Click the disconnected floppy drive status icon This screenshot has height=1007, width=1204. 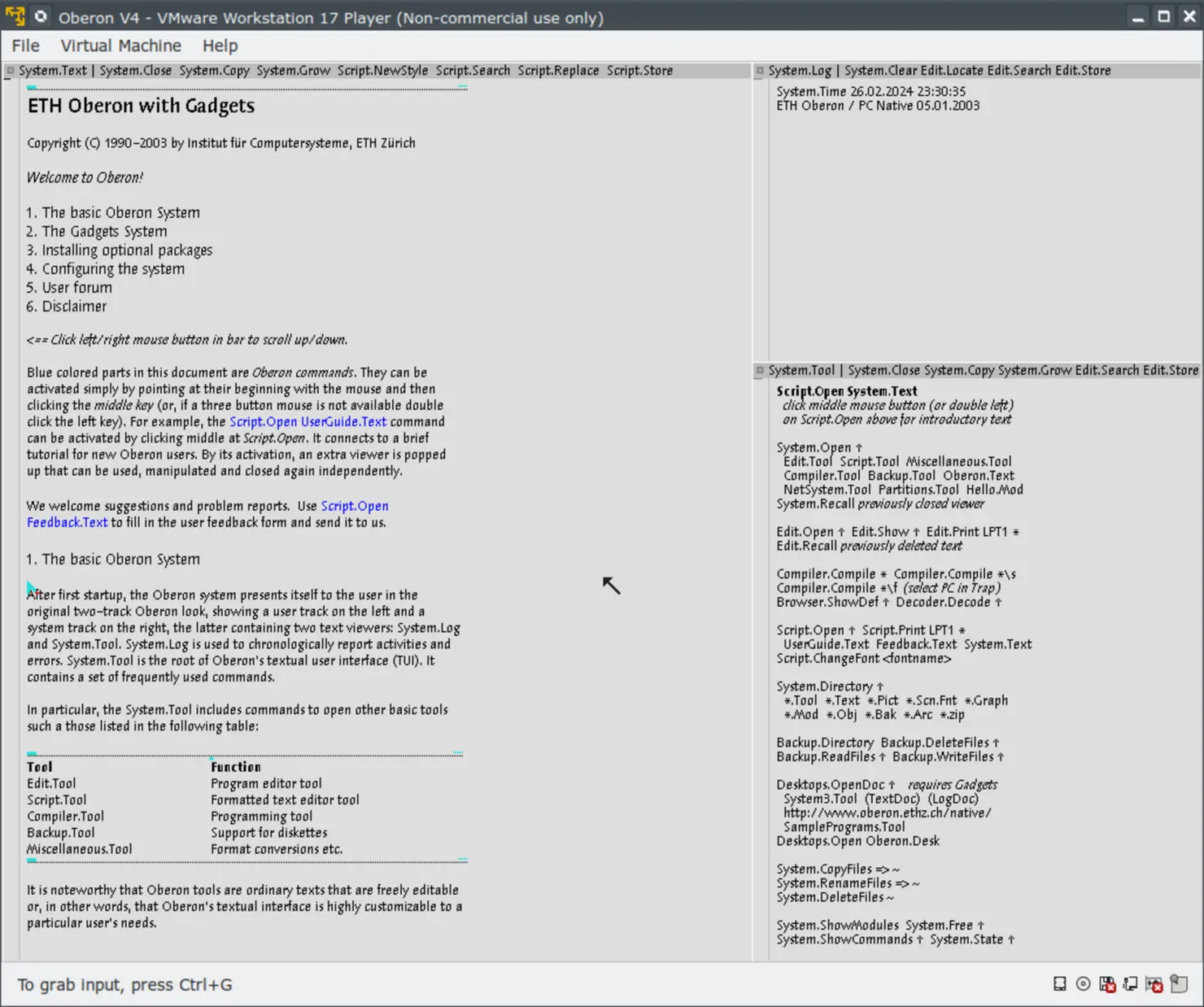tap(1106, 984)
